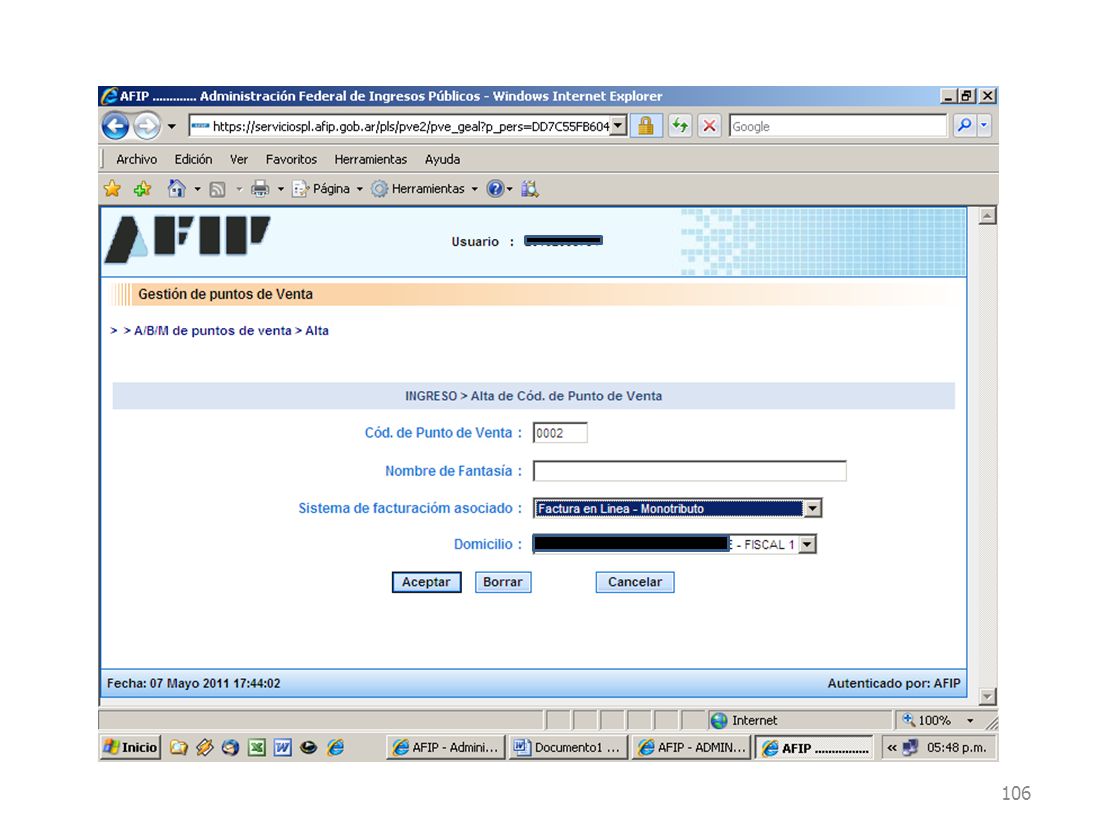Screen dimensions: 1096x831
Task: Click the RSS feeds icon
Action: tap(217, 189)
